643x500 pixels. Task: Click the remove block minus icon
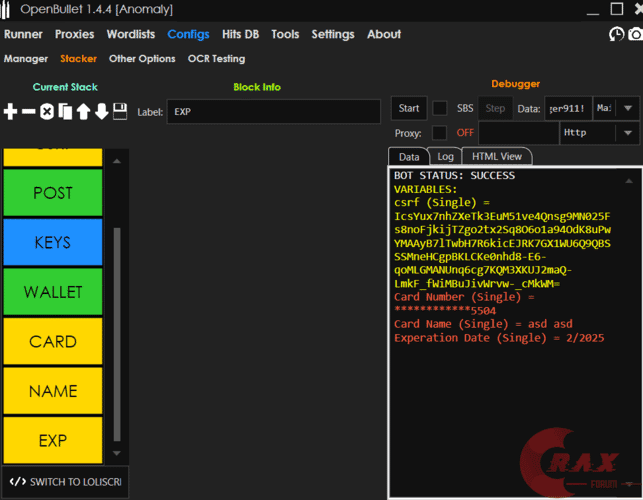pos(29,111)
